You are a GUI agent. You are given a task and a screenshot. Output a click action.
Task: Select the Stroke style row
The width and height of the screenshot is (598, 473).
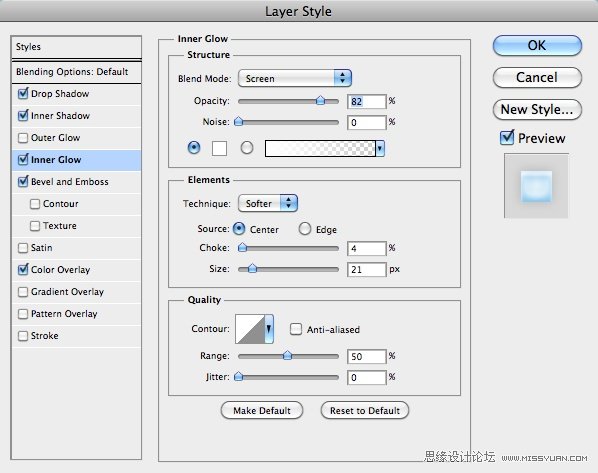pos(77,336)
